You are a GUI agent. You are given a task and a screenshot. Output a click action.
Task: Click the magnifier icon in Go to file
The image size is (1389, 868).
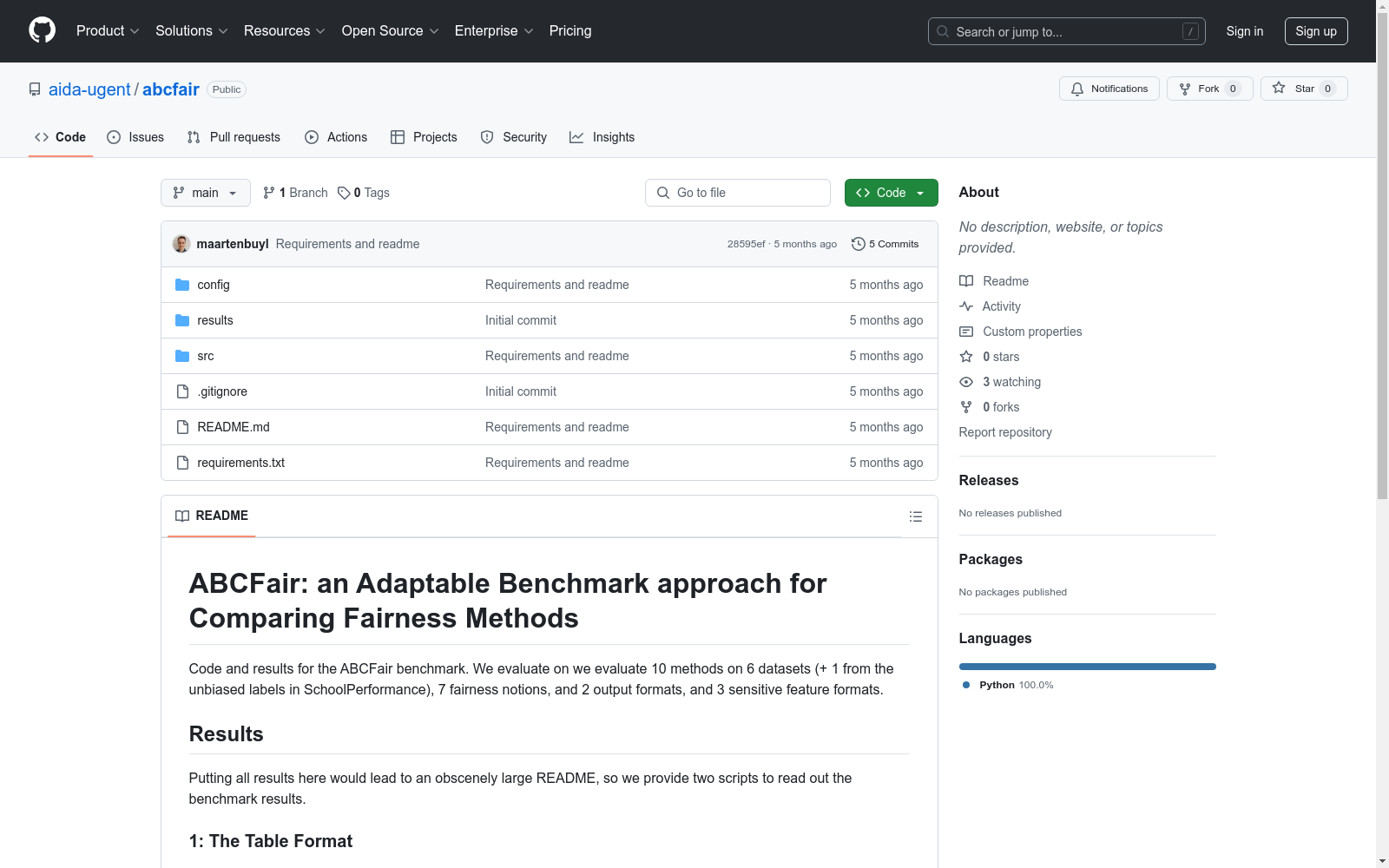pyautogui.click(x=663, y=193)
